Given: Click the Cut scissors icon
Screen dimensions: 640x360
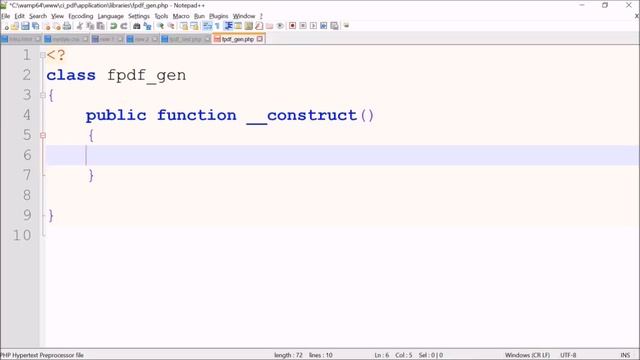Looking at the screenshot, I should coord(80,26).
